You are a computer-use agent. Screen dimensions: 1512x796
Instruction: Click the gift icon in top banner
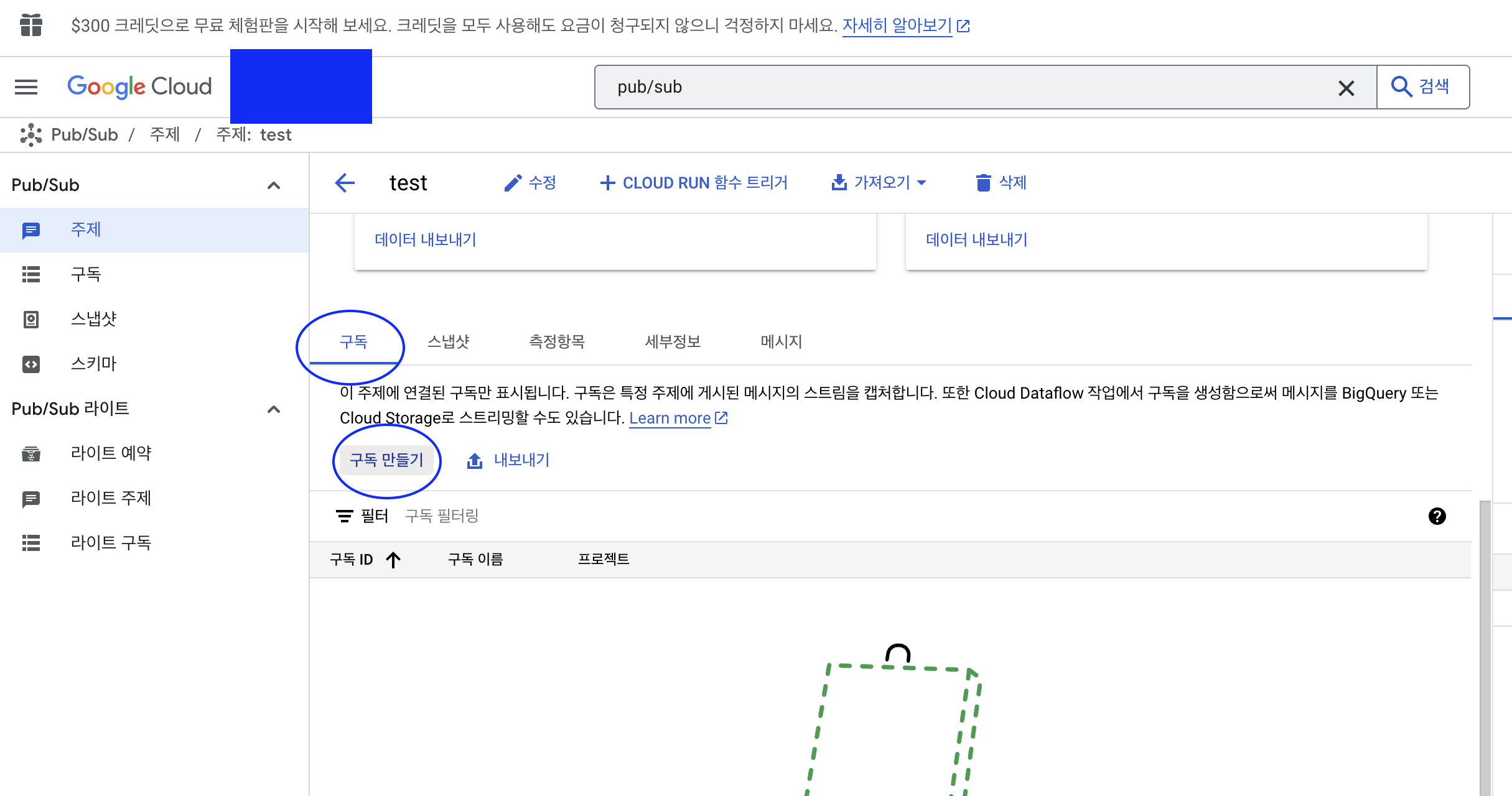(x=31, y=25)
